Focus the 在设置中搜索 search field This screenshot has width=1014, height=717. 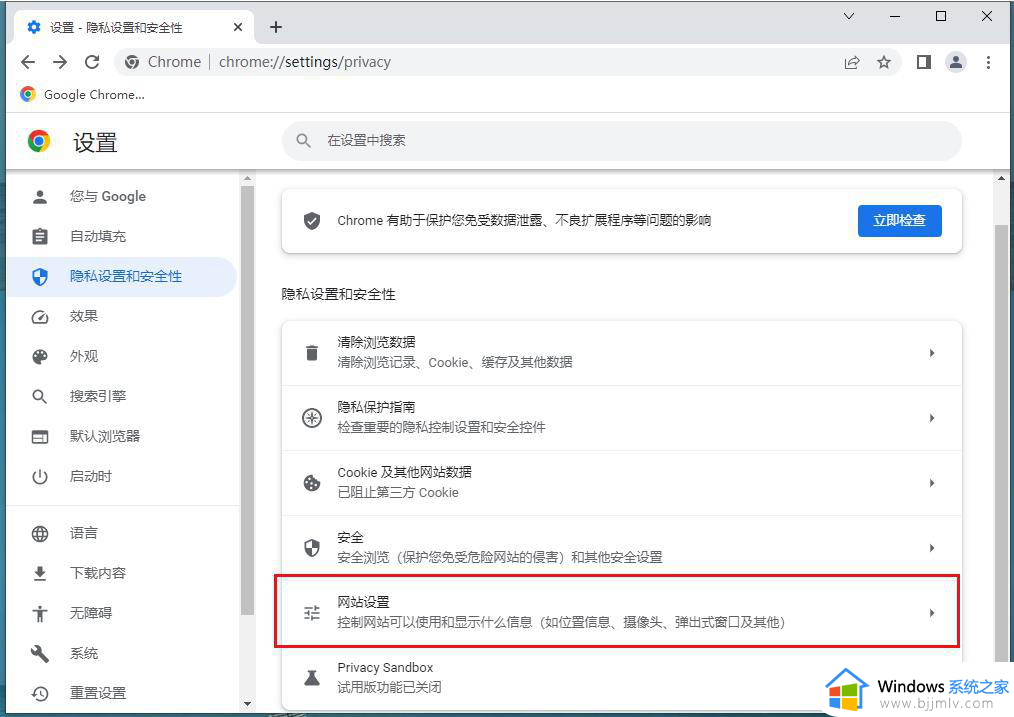click(621, 140)
